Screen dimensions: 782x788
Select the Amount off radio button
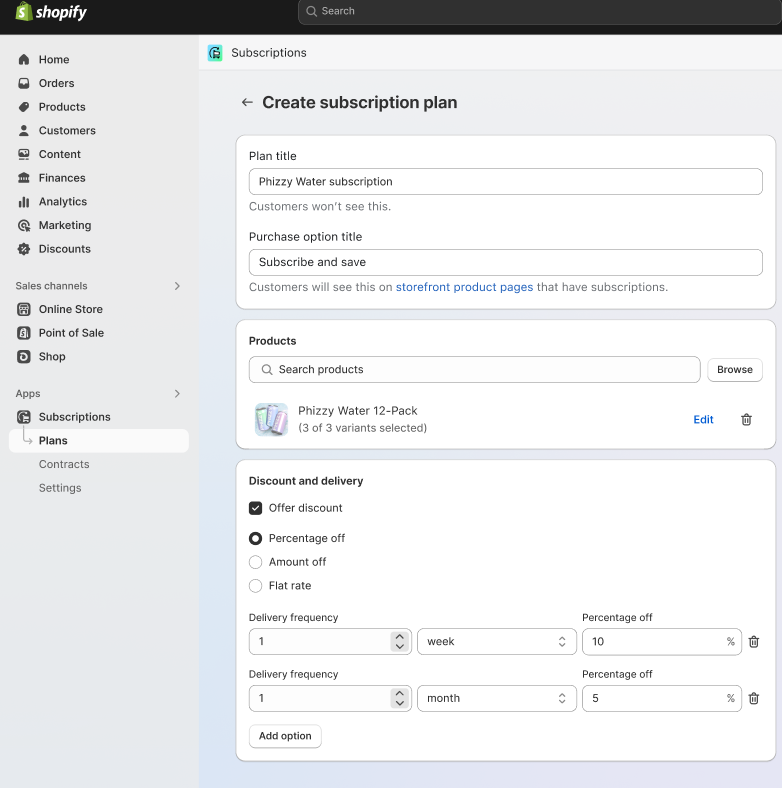(255, 562)
